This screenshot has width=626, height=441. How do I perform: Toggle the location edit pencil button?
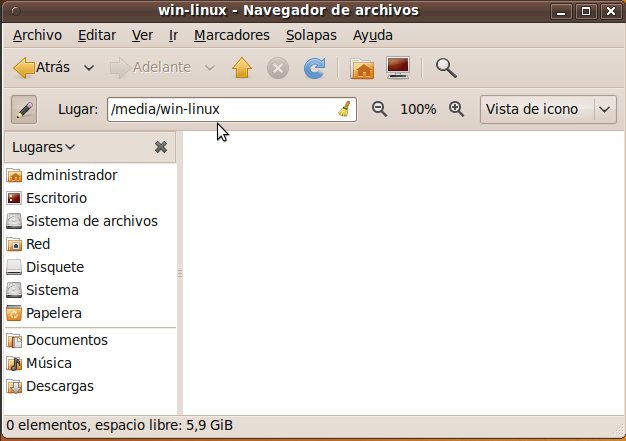click(24, 109)
